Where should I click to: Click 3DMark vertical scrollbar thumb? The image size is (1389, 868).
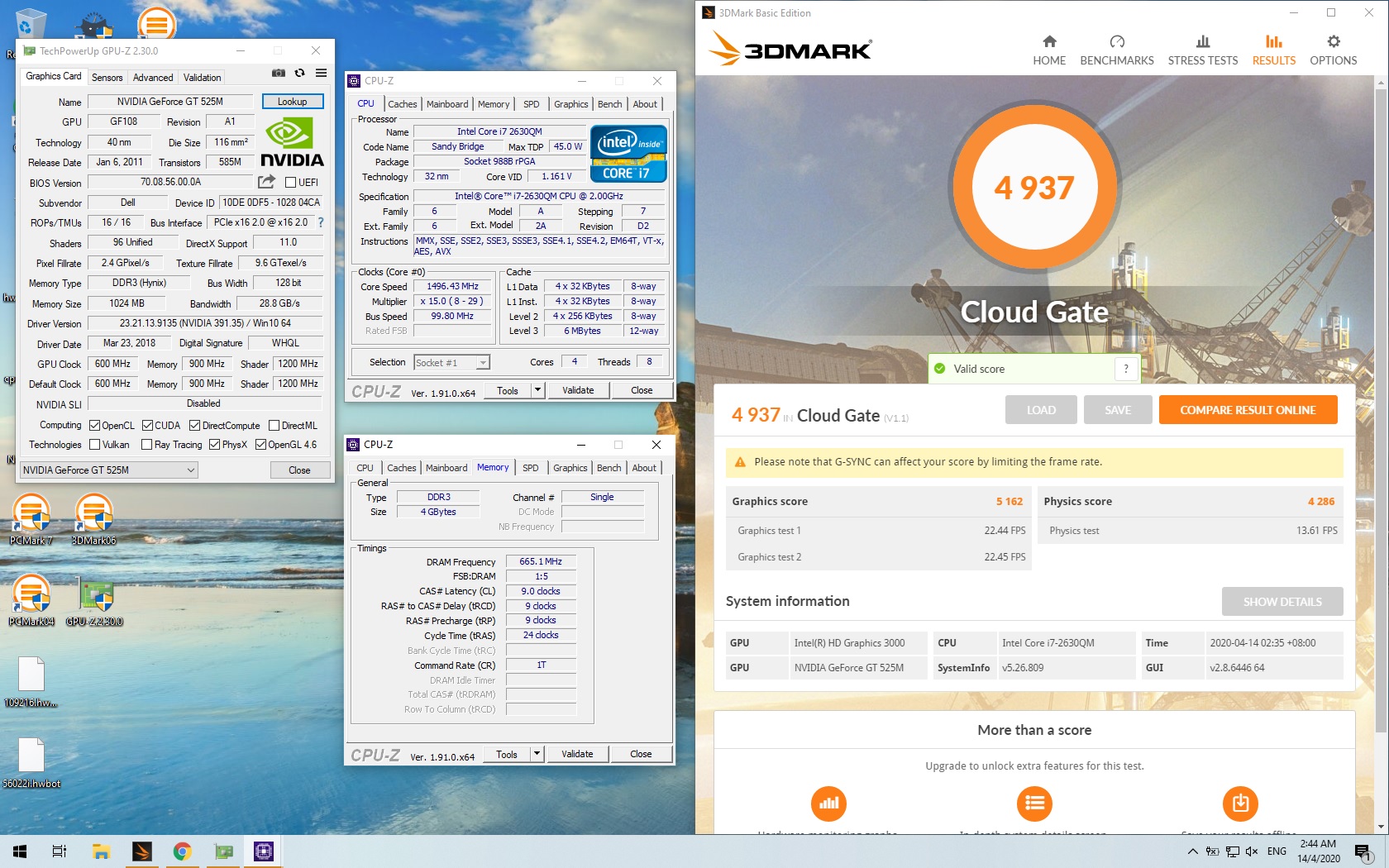pyautogui.click(x=1381, y=409)
